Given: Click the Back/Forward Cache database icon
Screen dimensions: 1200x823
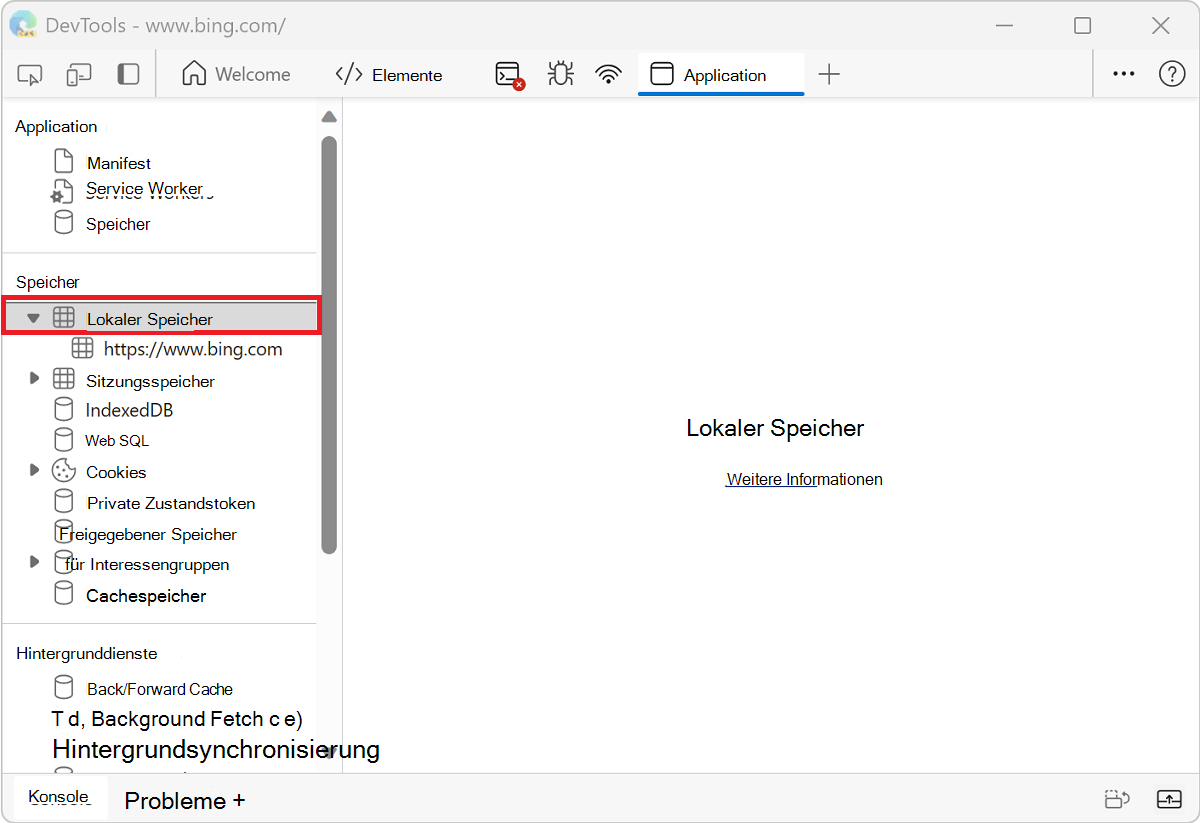Looking at the screenshot, I should [63, 687].
